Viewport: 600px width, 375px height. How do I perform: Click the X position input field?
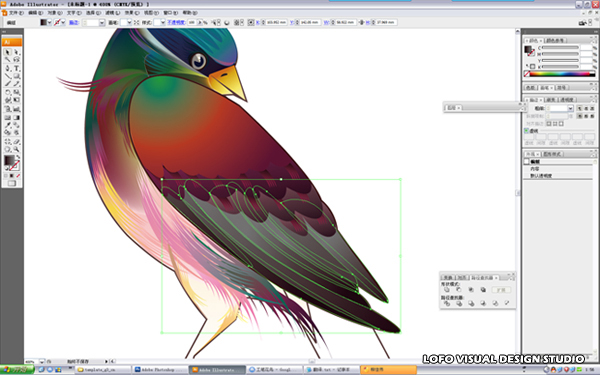pyautogui.click(x=276, y=23)
